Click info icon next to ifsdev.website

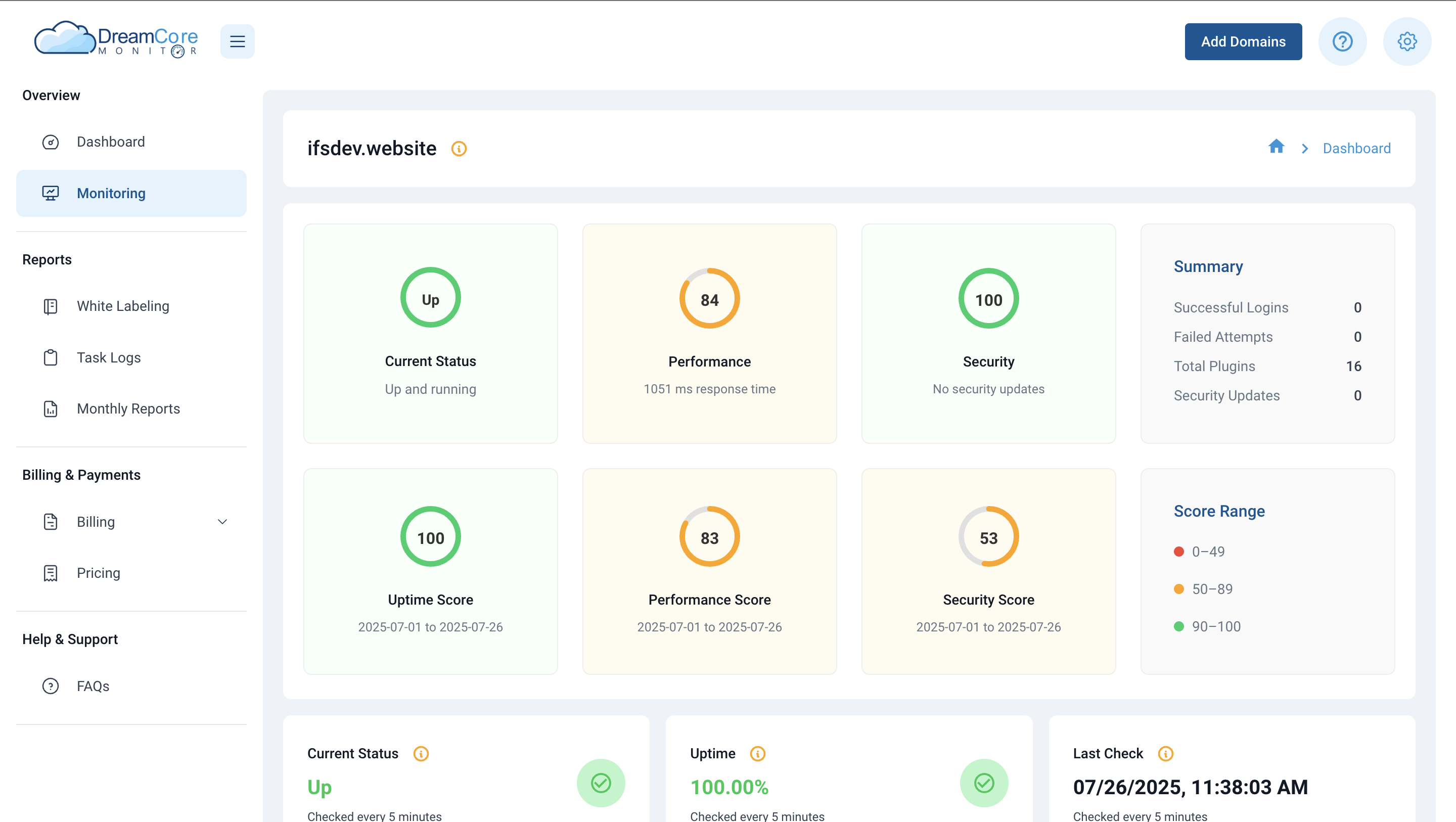point(459,149)
